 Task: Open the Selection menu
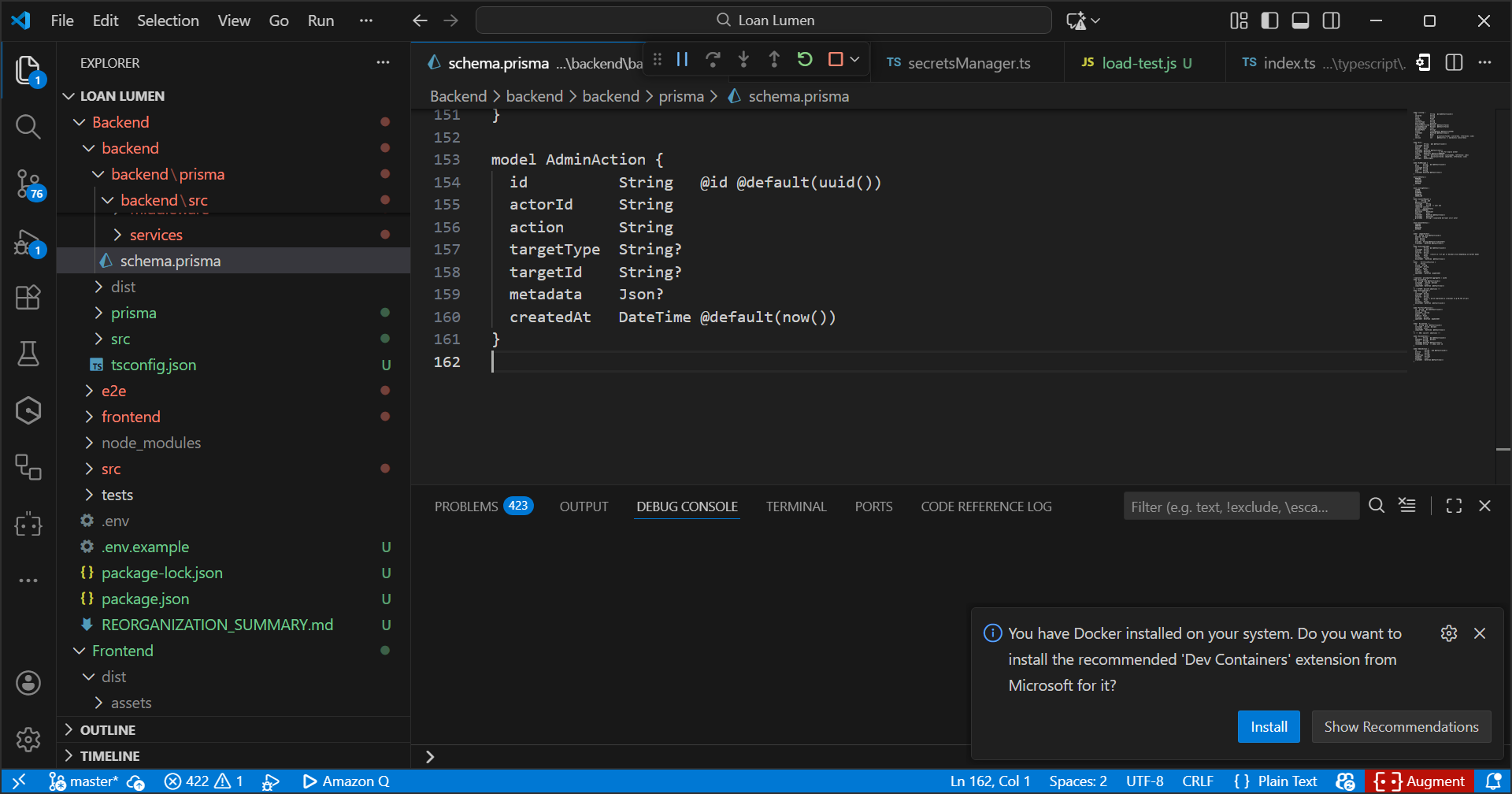pos(168,20)
